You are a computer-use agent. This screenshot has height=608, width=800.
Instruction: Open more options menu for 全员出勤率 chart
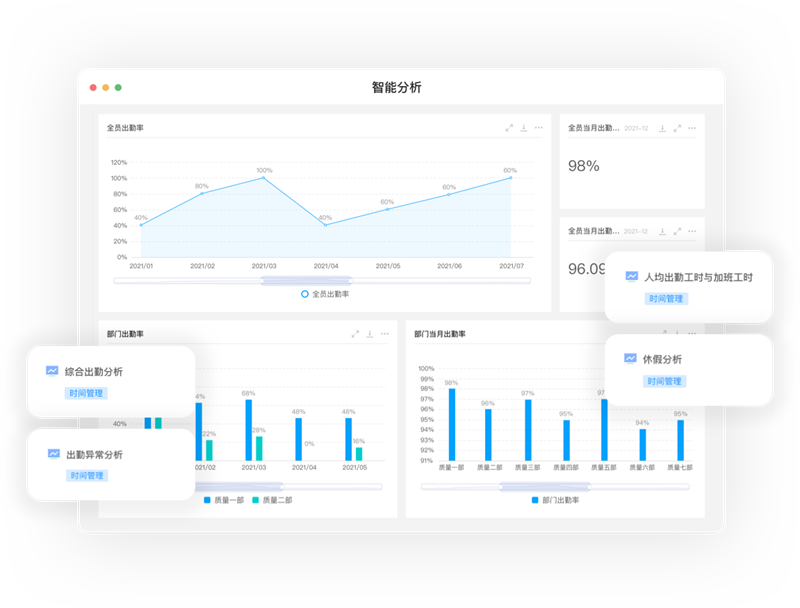pyautogui.click(x=539, y=128)
